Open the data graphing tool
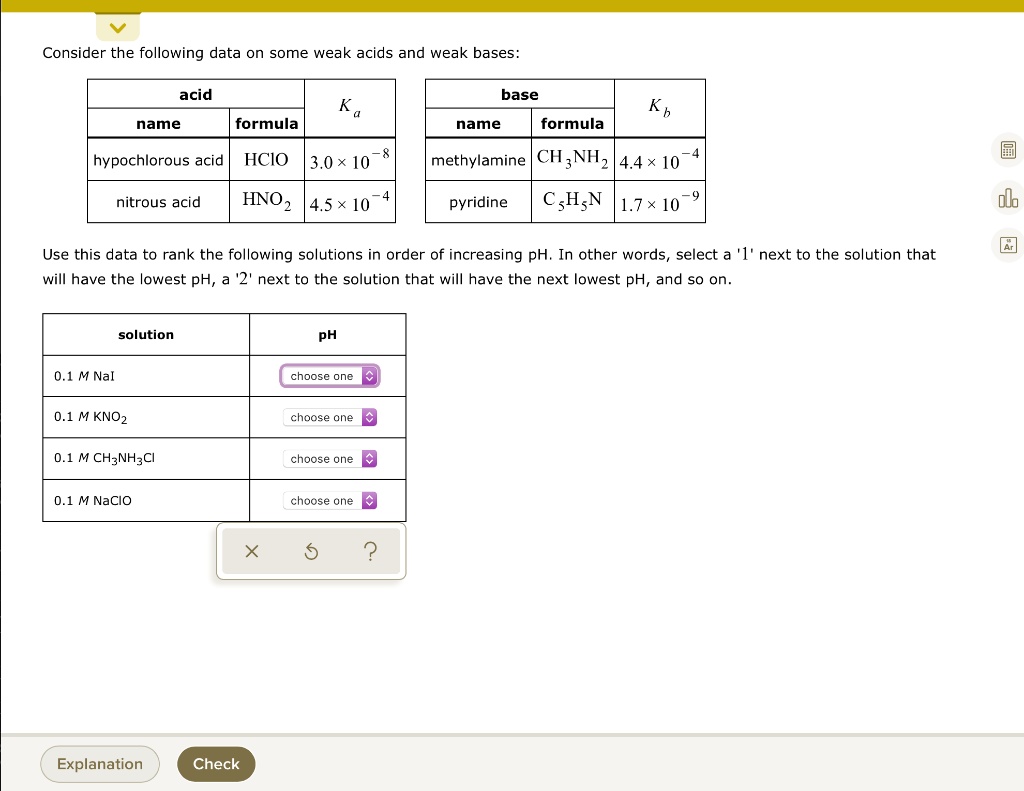The width and height of the screenshot is (1024, 791). [x=1008, y=198]
